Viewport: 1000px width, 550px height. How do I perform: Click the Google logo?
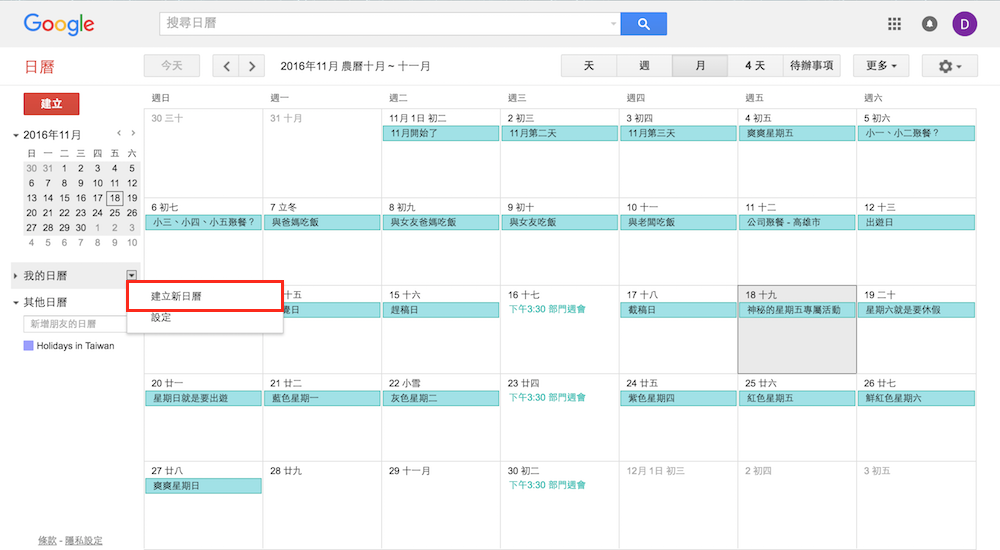click(59, 25)
